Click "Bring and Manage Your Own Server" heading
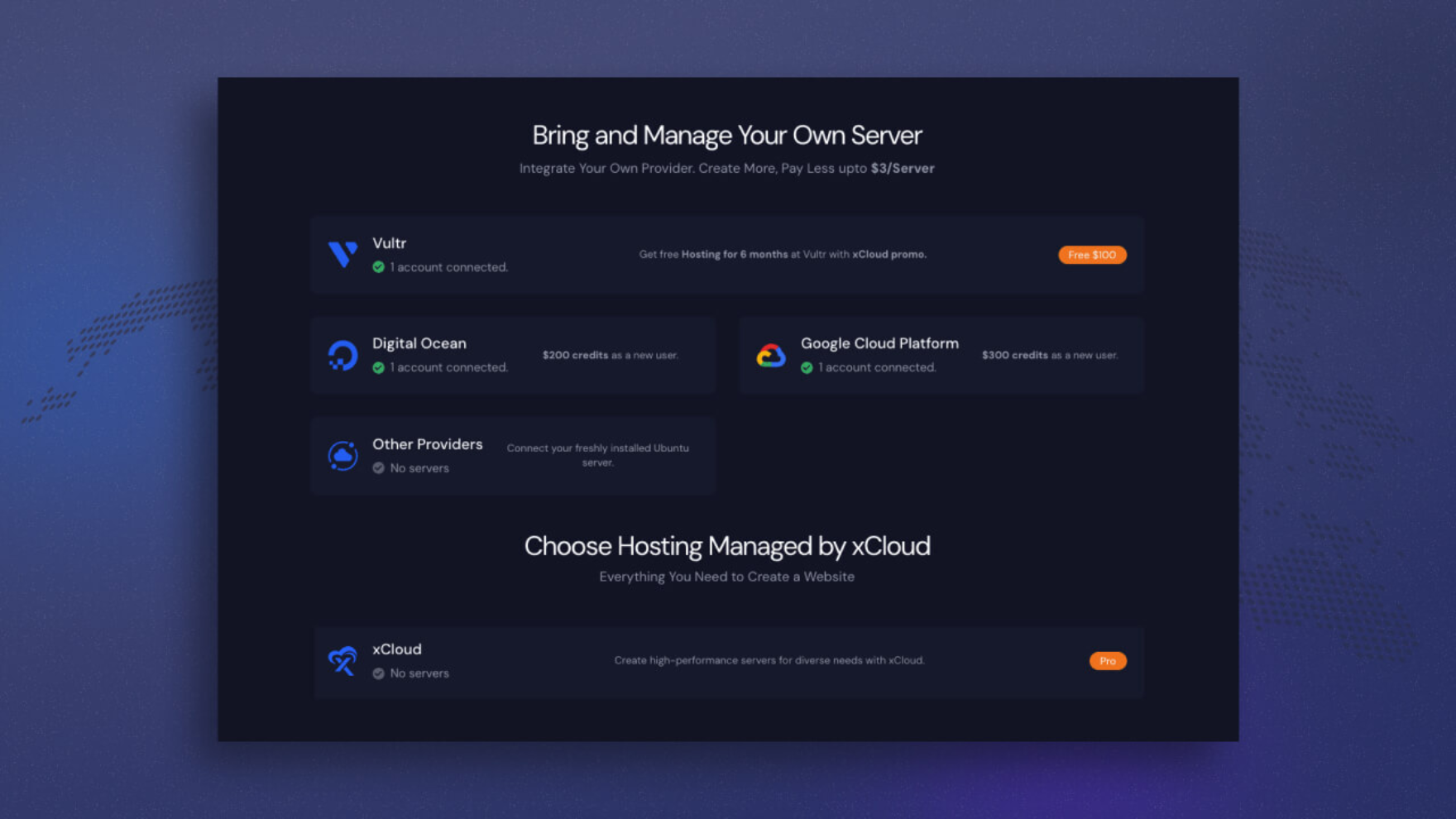Image resolution: width=1456 pixels, height=819 pixels. pyautogui.click(x=727, y=135)
